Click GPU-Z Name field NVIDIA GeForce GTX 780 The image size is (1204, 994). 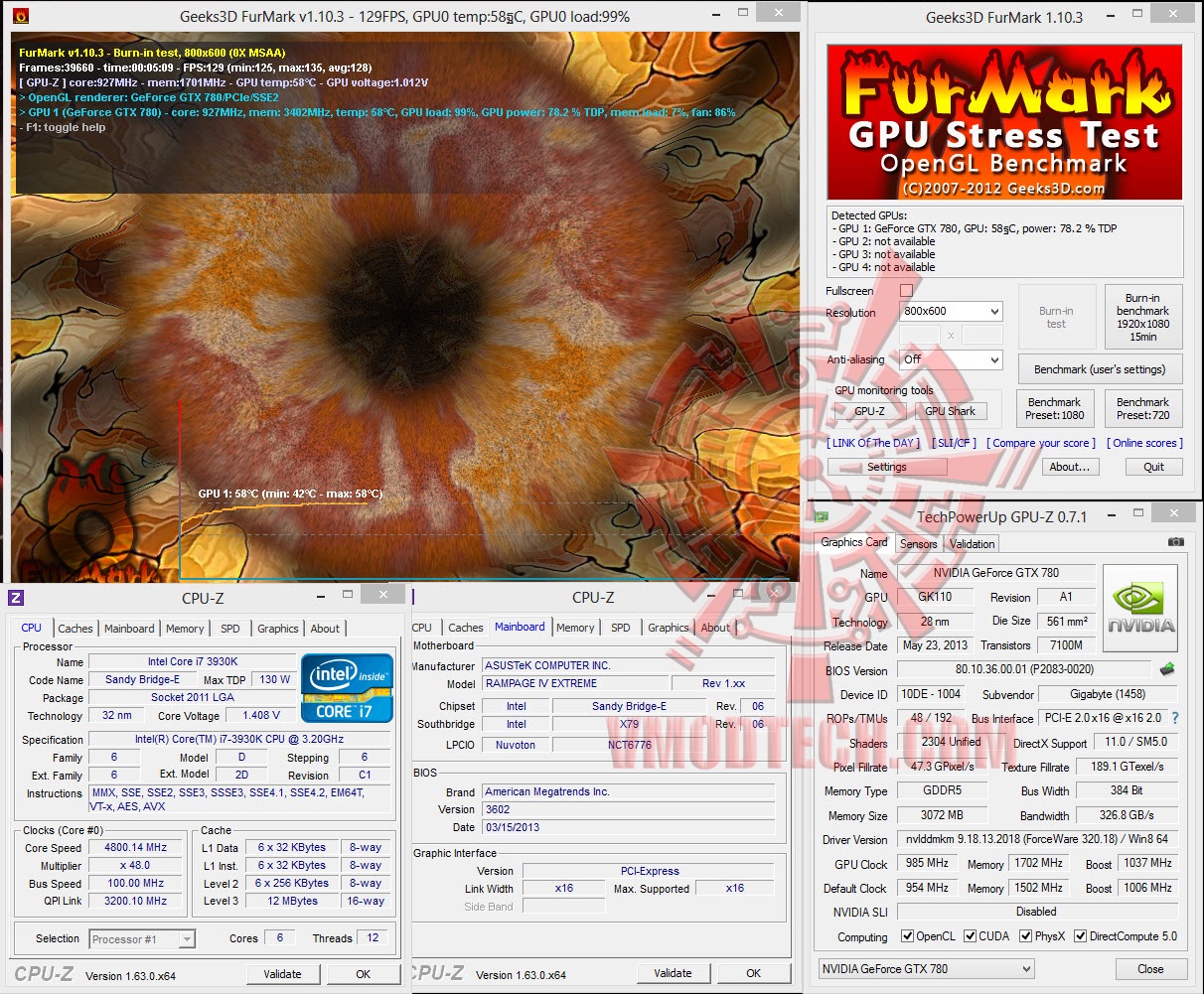point(995,573)
